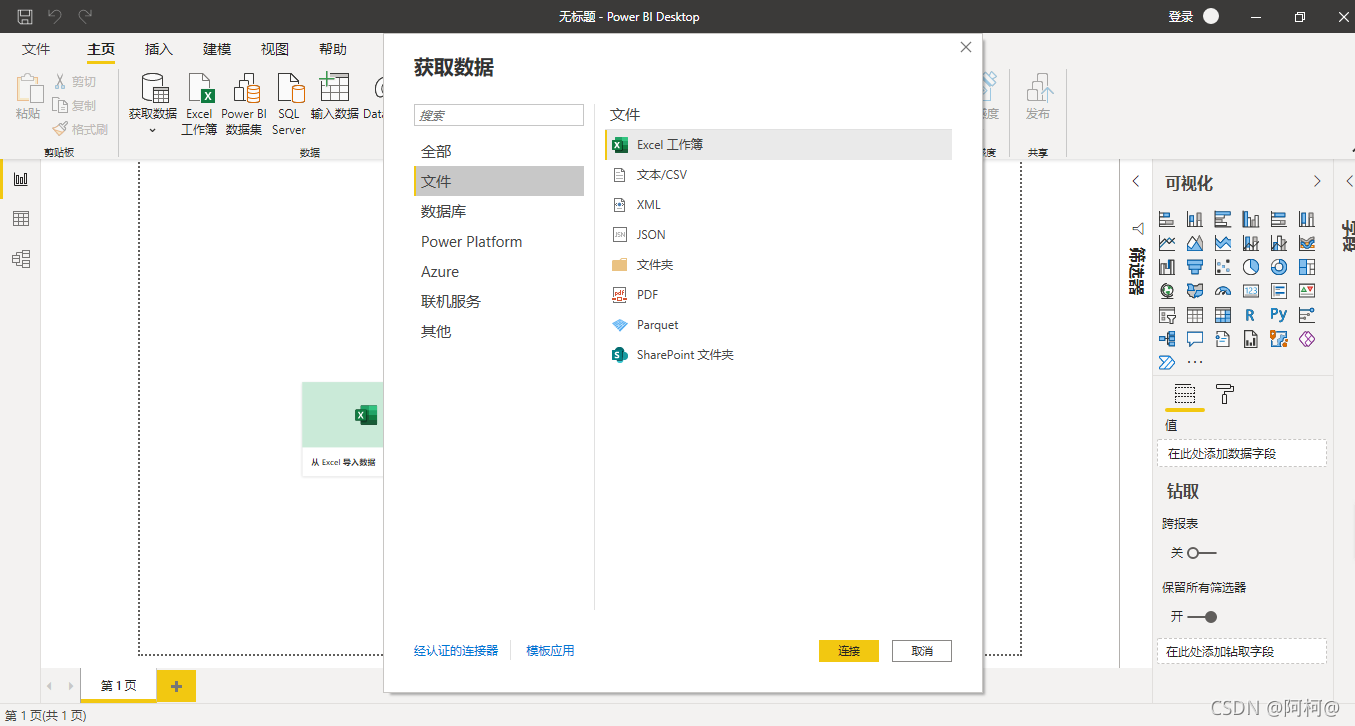
Task: Select the Python (Py) visual
Action: click(1279, 314)
